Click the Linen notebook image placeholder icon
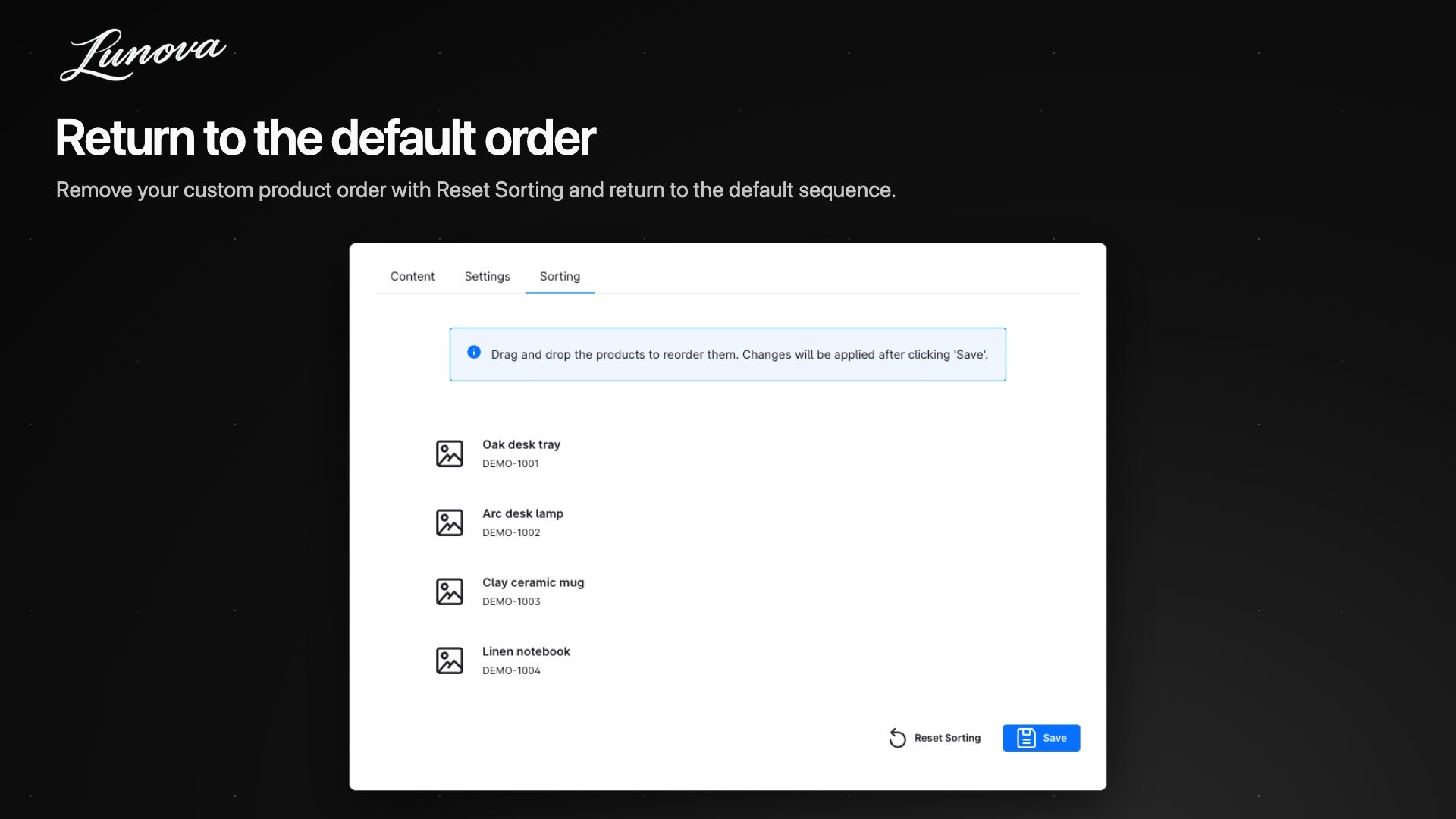1456x819 pixels. click(449, 661)
